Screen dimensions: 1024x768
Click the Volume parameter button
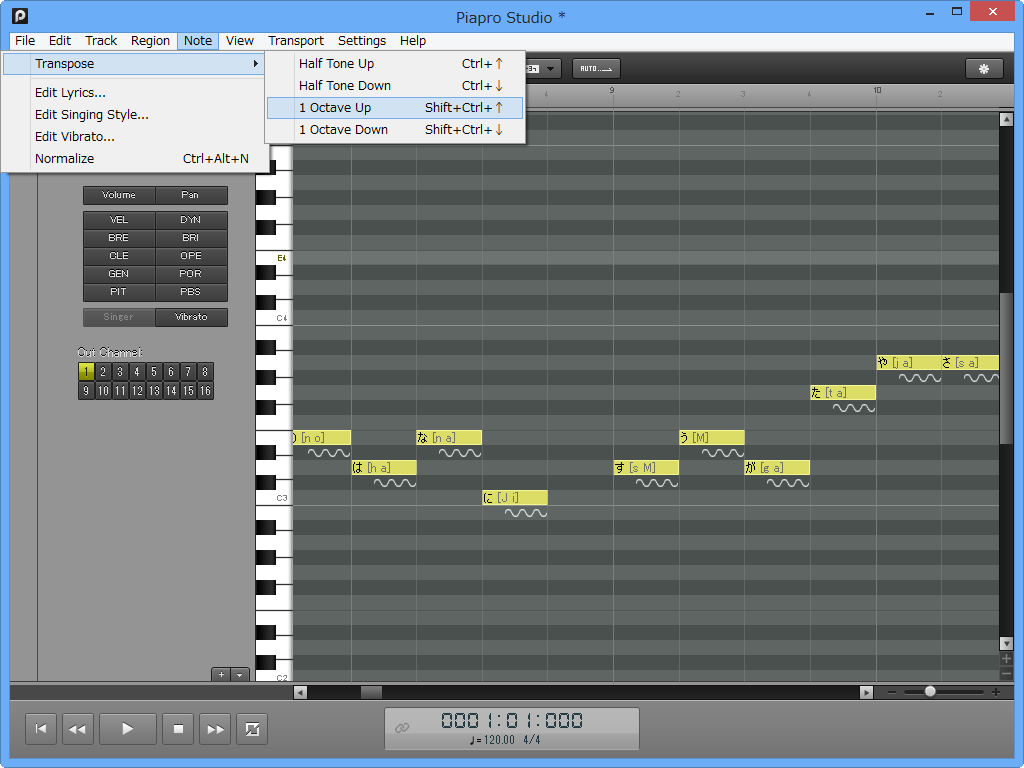tap(119, 195)
